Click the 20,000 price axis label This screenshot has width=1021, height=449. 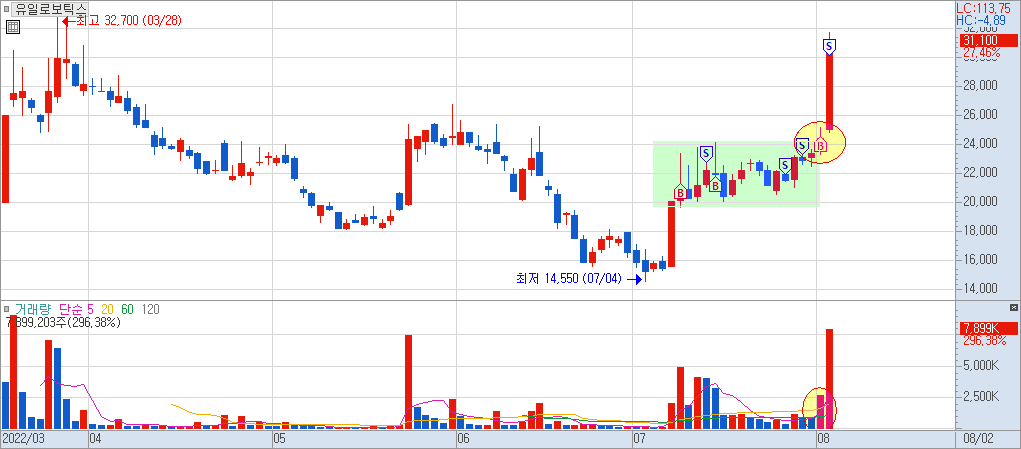point(980,201)
